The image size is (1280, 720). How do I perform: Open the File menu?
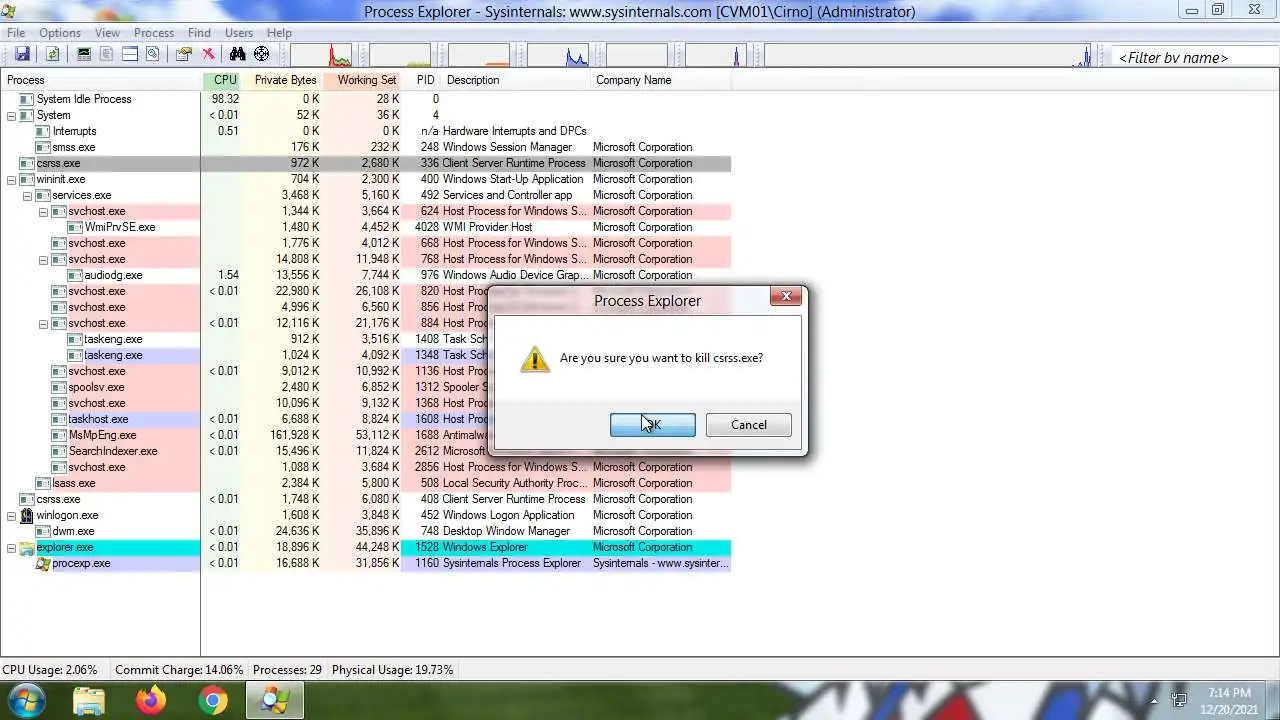[16, 33]
